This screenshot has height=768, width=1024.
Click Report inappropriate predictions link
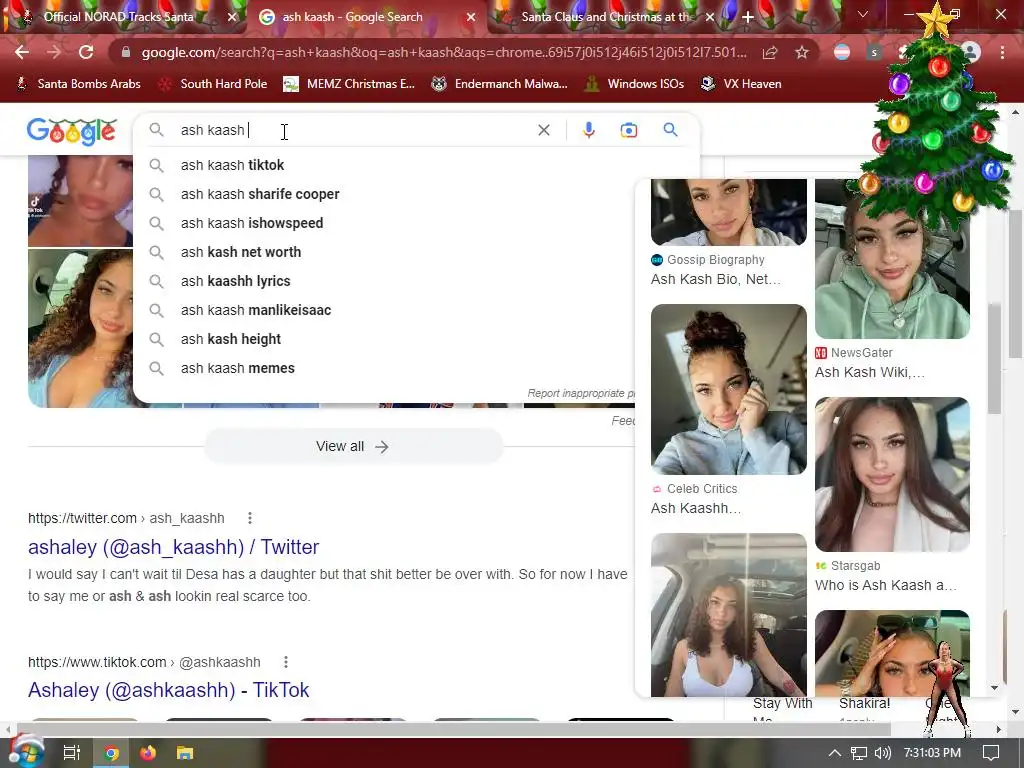(581, 393)
